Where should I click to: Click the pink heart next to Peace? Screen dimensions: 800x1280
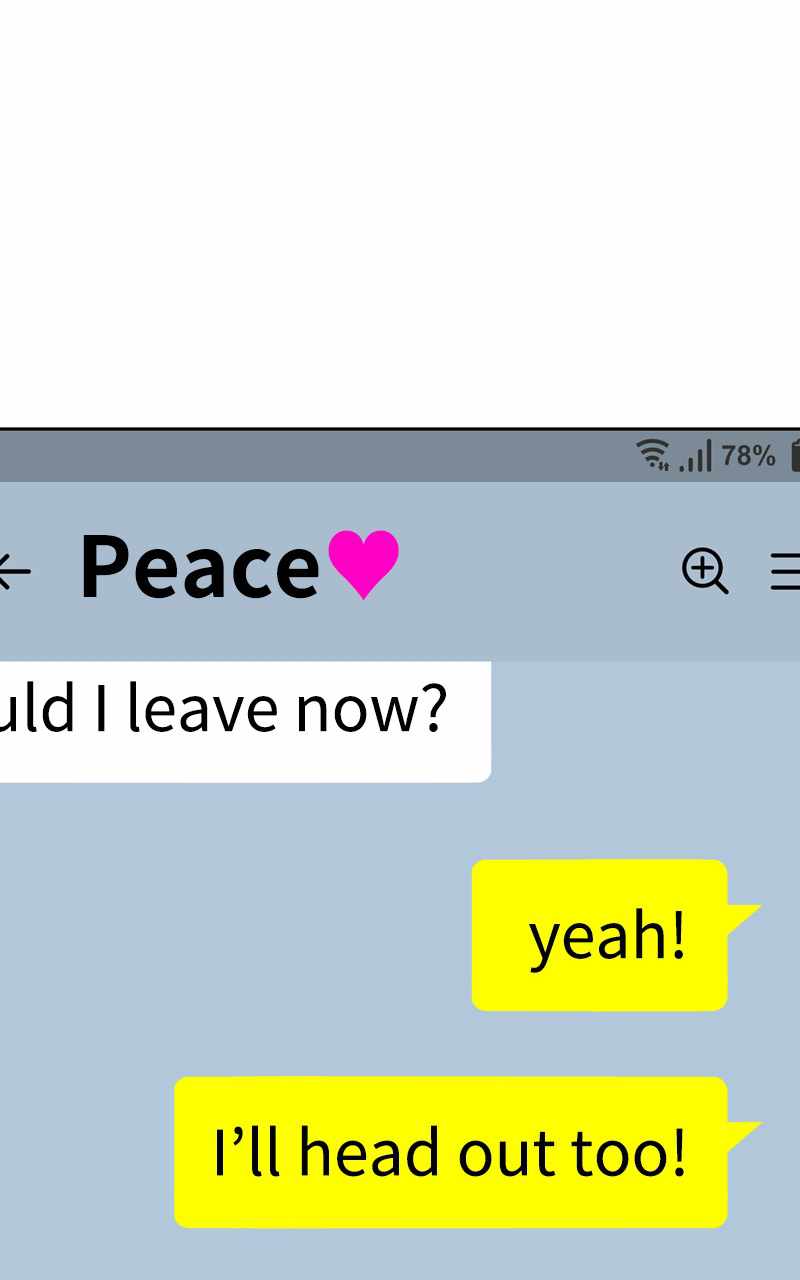tap(364, 564)
